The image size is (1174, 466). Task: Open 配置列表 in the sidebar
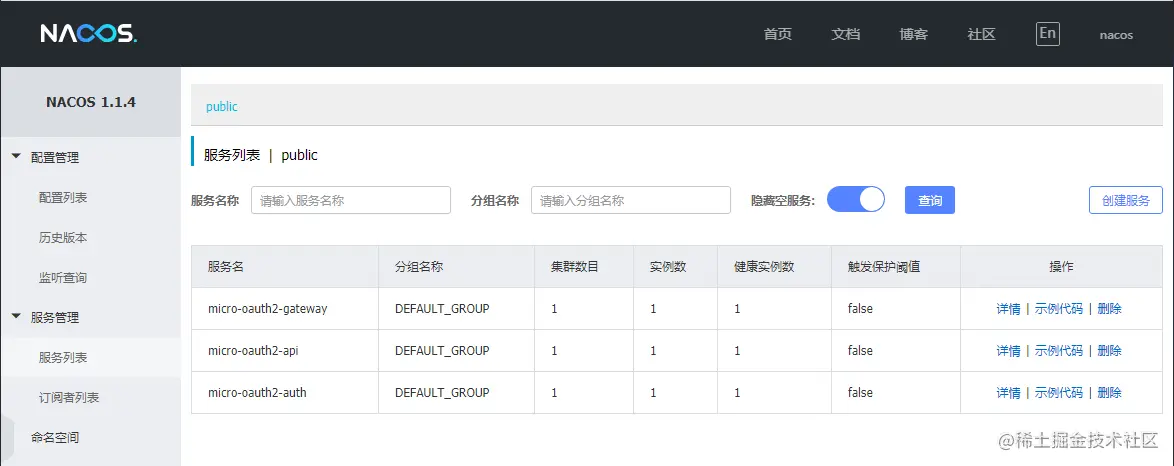coord(63,198)
